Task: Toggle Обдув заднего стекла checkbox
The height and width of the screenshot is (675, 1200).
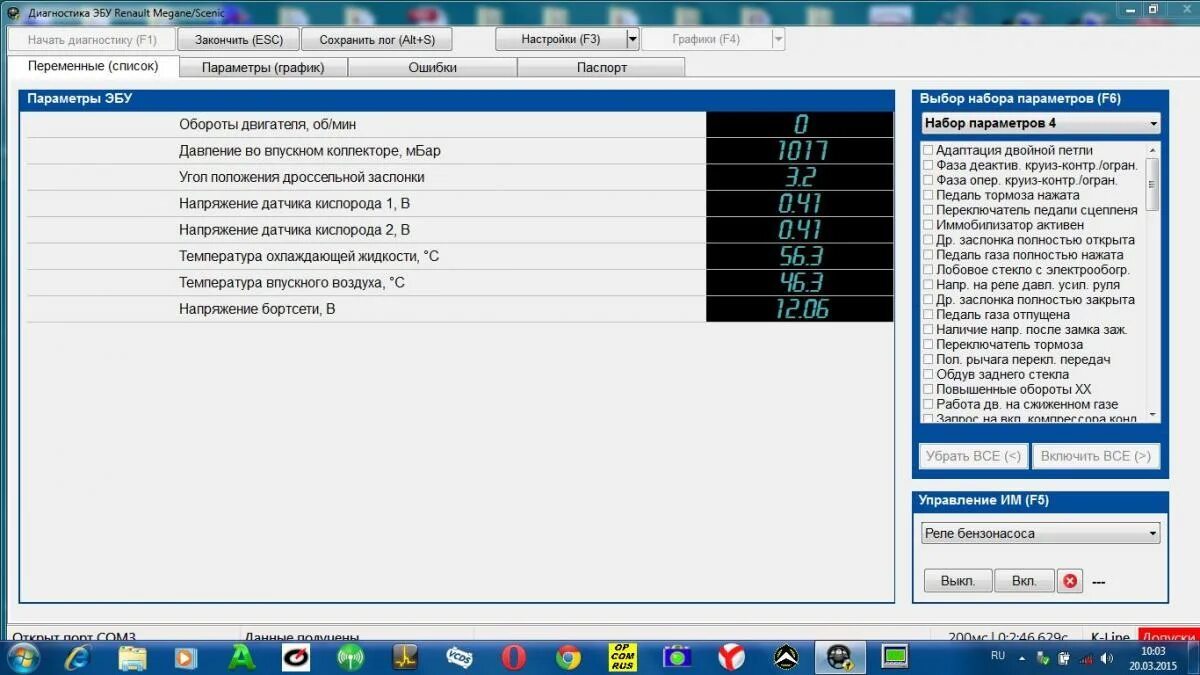Action: click(928, 374)
